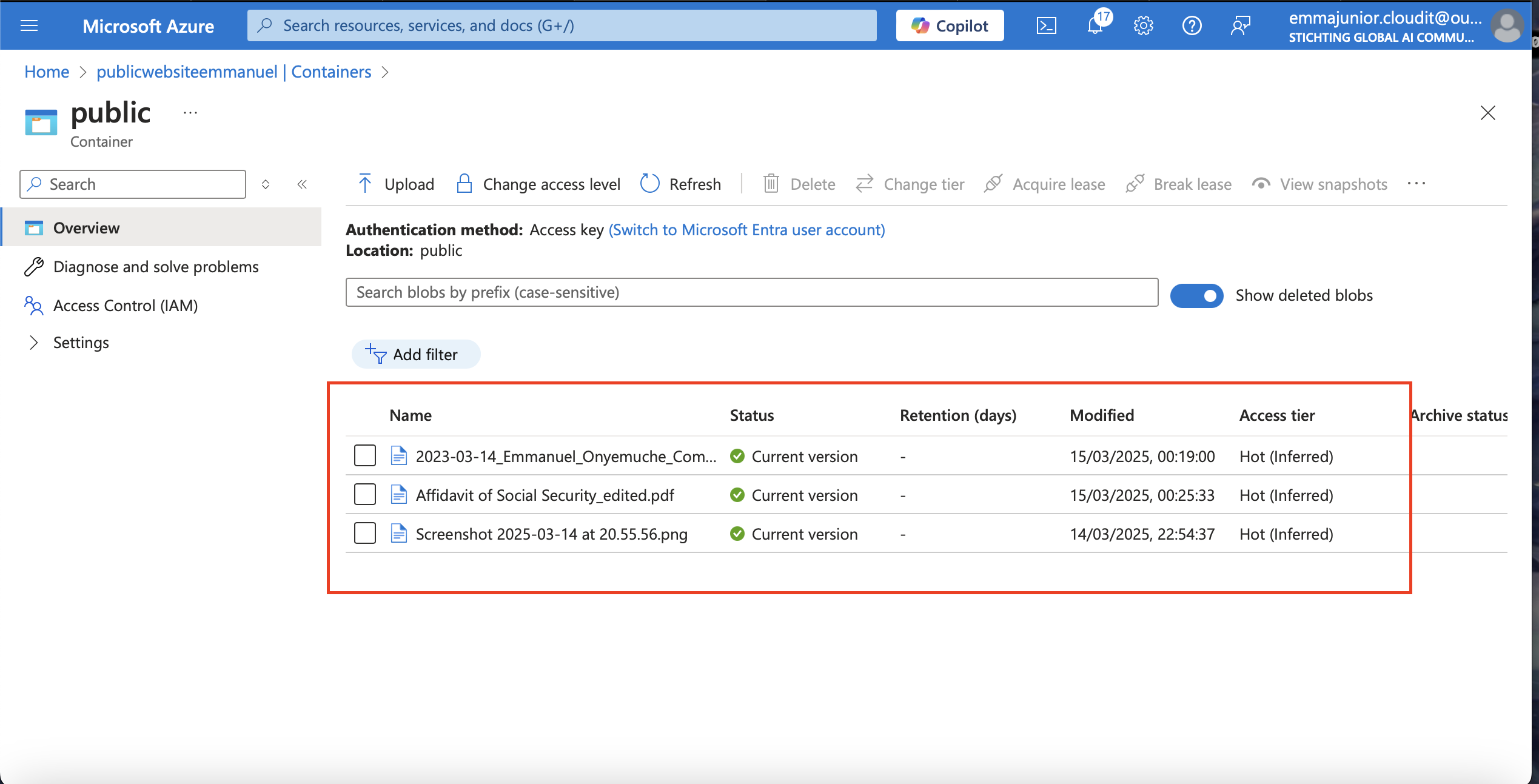Click the Upload toolbar button

tap(396, 184)
